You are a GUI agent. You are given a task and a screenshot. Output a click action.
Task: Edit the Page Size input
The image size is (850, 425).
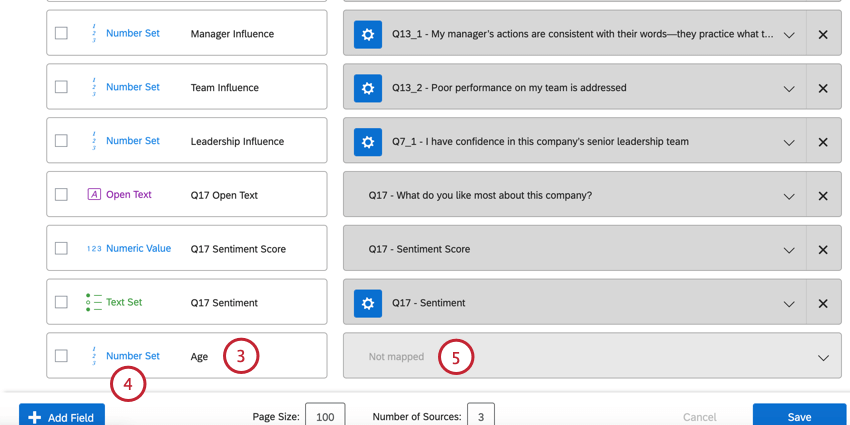click(325, 416)
